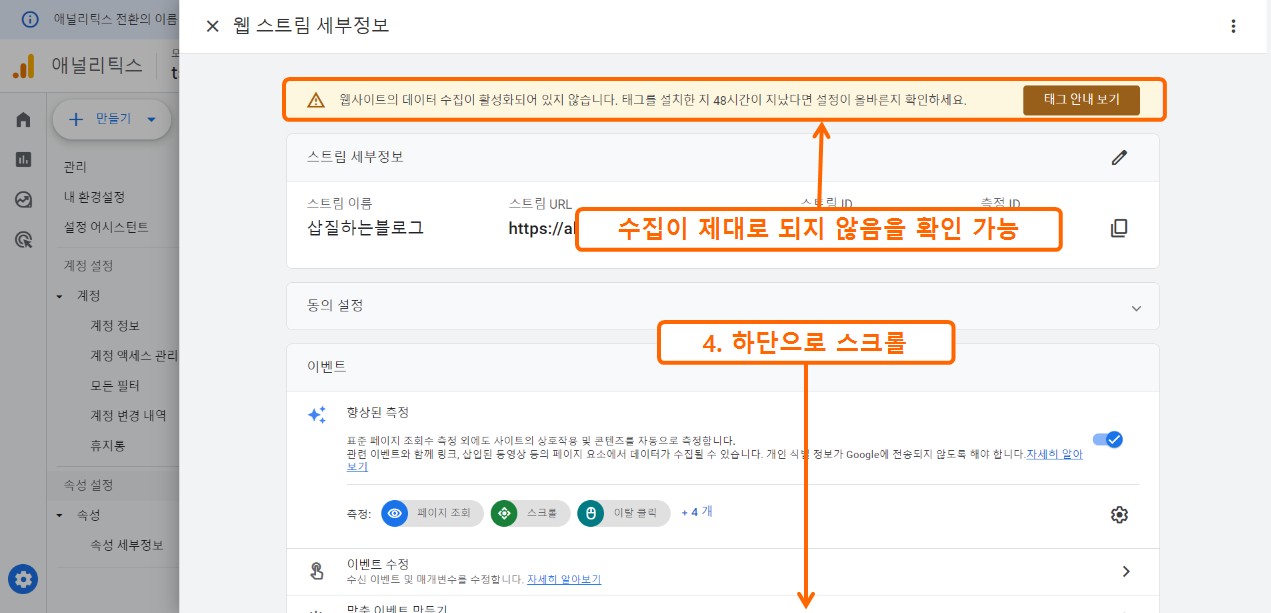Open the + 4 개 measurements link

pyautogui.click(x=696, y=511)
